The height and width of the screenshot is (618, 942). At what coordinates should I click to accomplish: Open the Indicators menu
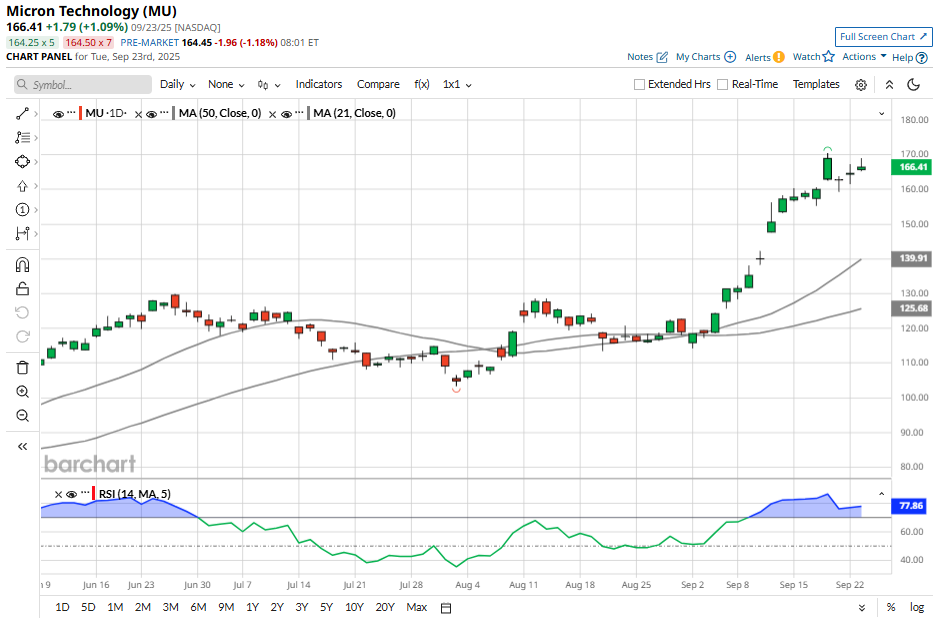pyautogui.click(x=319, y=85)
